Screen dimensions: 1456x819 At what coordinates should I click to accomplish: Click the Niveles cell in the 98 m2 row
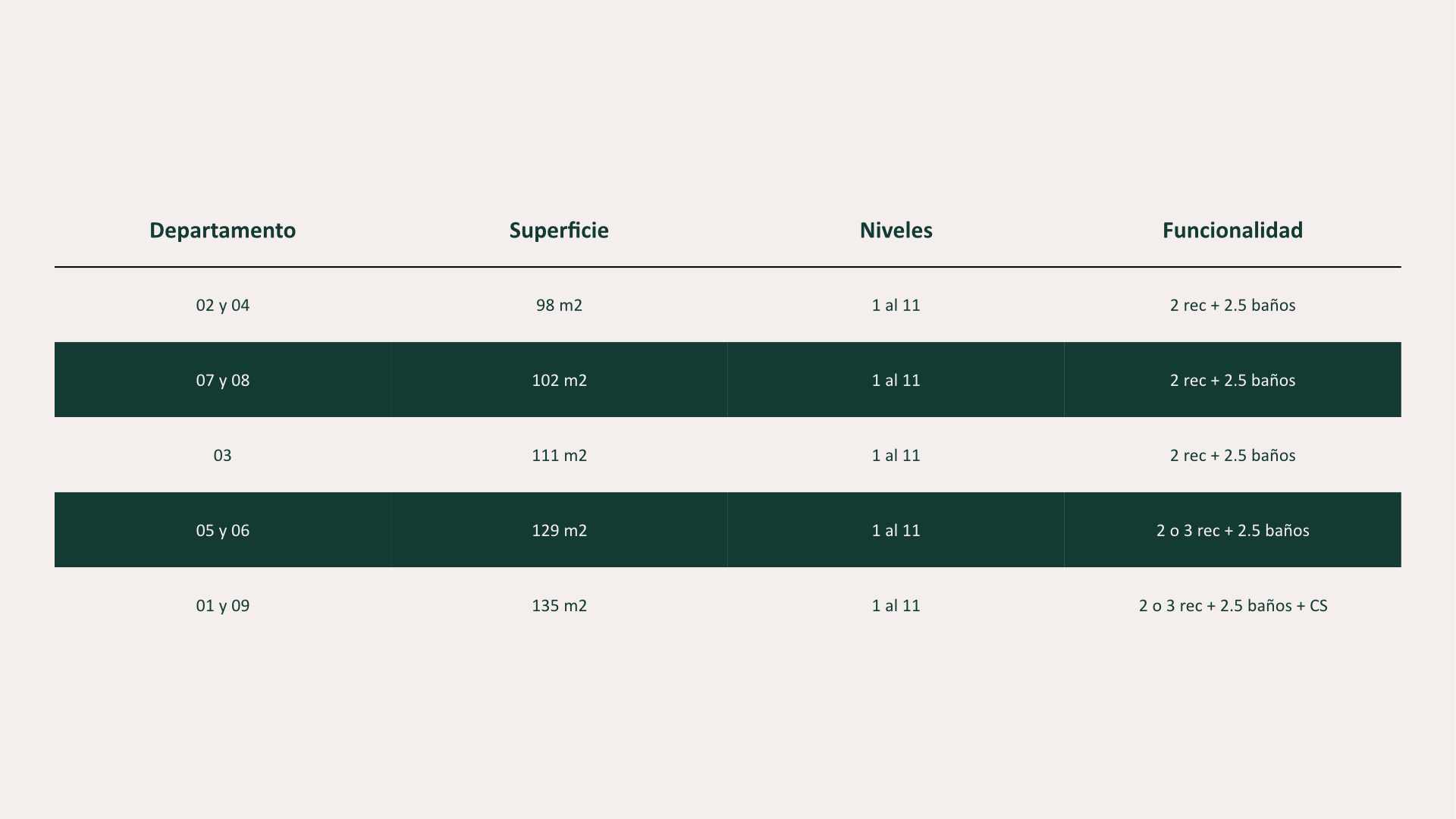point(896,305)
